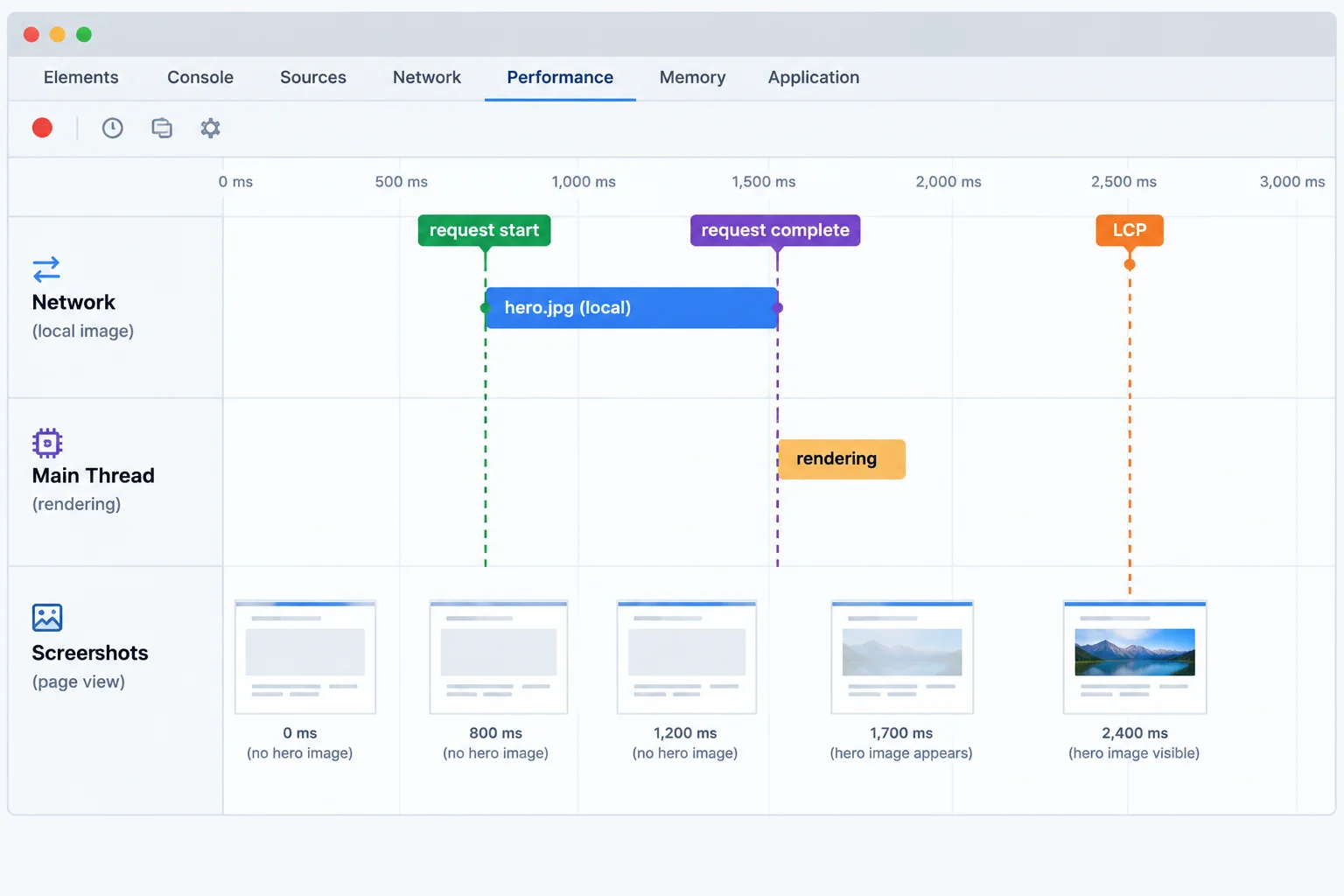Click the screenshots capture toolbar icon

point(162,128)
